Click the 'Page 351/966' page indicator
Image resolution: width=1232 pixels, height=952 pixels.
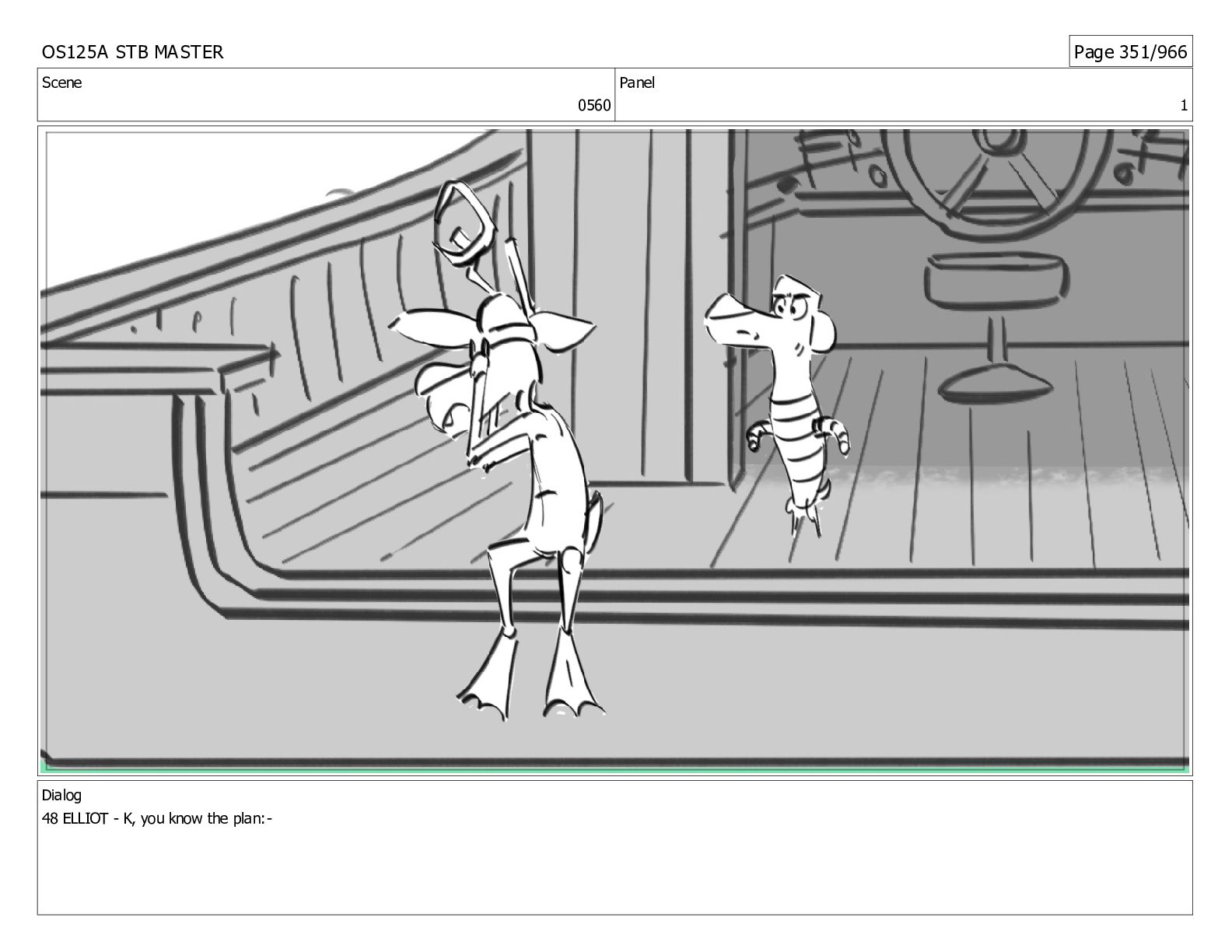pos(1130,52)
